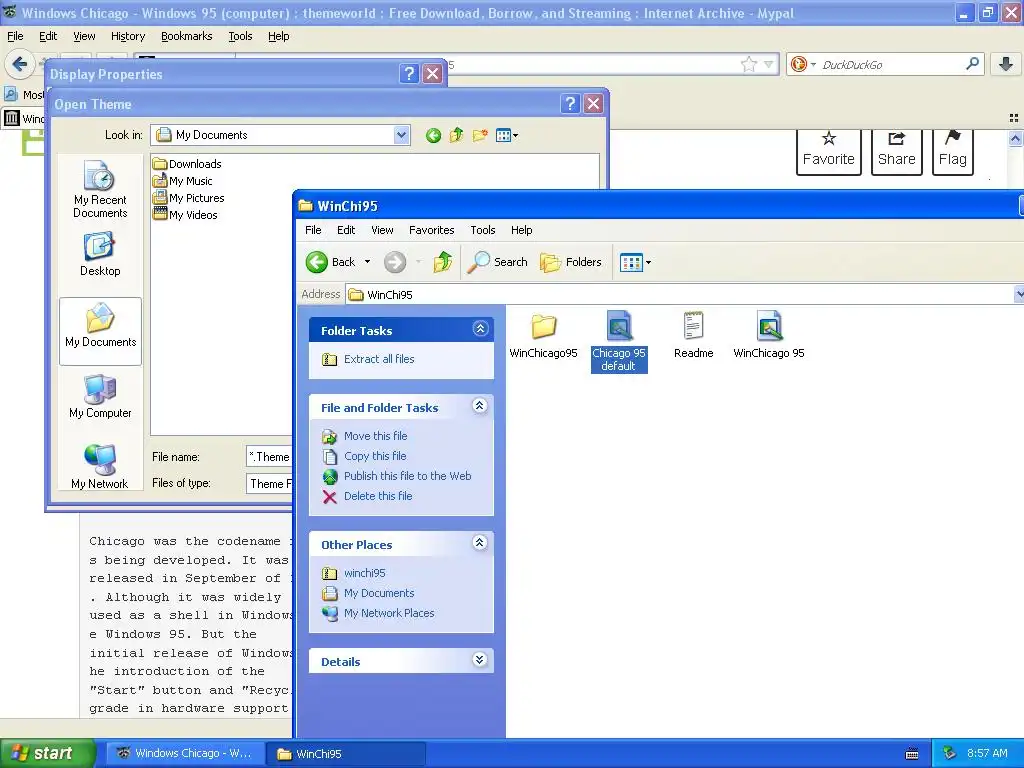Viewport: 1024px width, 768px height.
Task: Click the File name field in Open Theme
Action: click(x=269, y=457)
